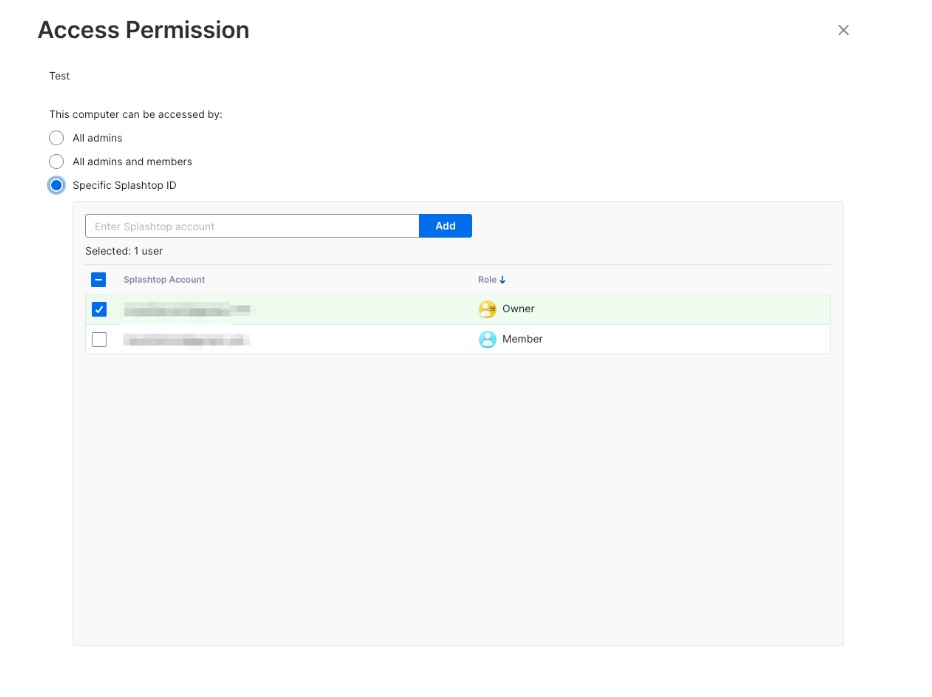
Task: Select the All admins radio option
Action: tap(56, 138)
